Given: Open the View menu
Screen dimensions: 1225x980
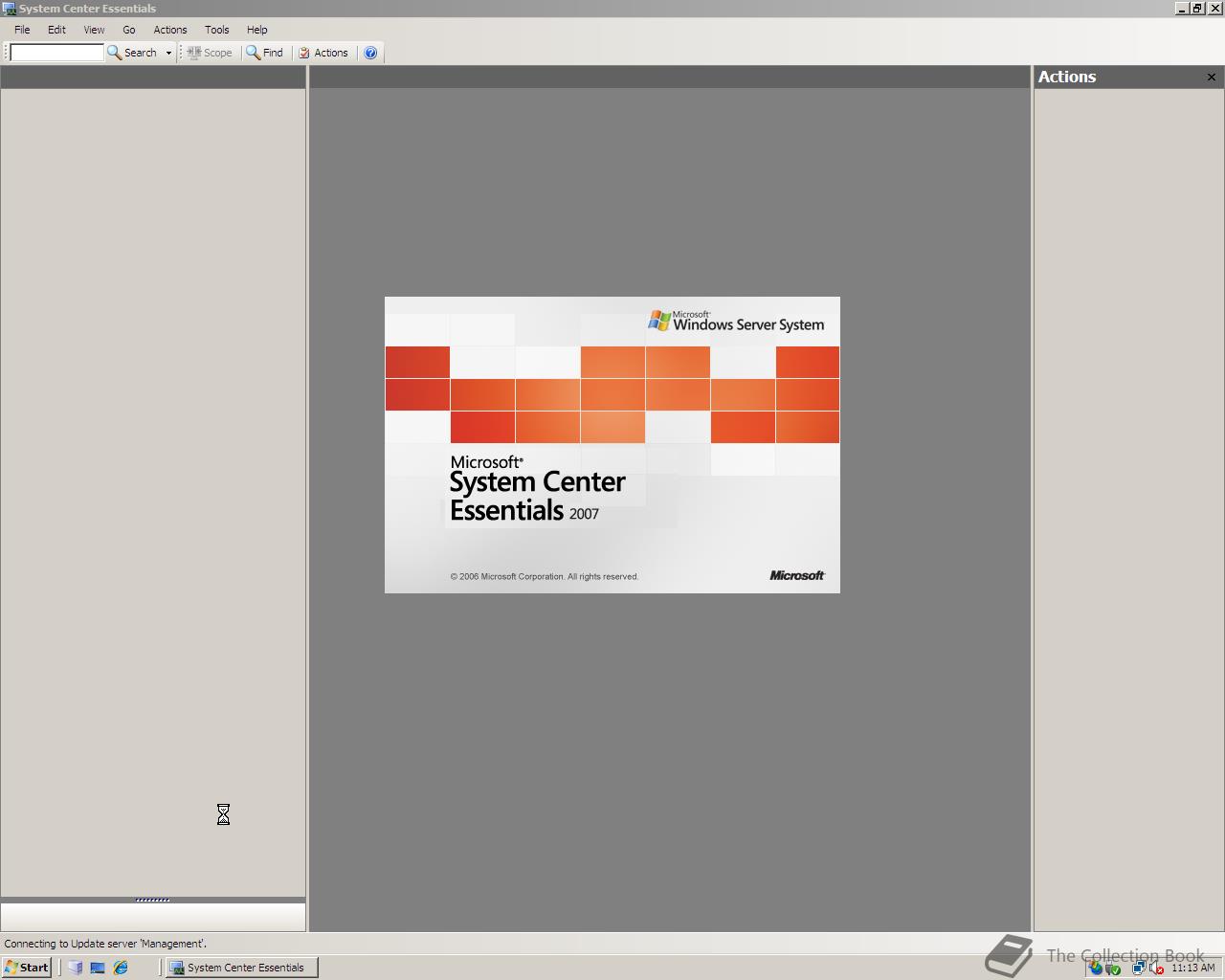Looking at the screenshot, I should coord(94,30).
